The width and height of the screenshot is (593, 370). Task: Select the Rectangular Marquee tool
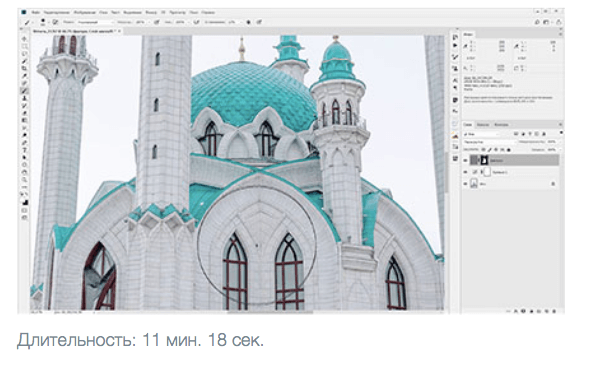(x=25, y=47)
